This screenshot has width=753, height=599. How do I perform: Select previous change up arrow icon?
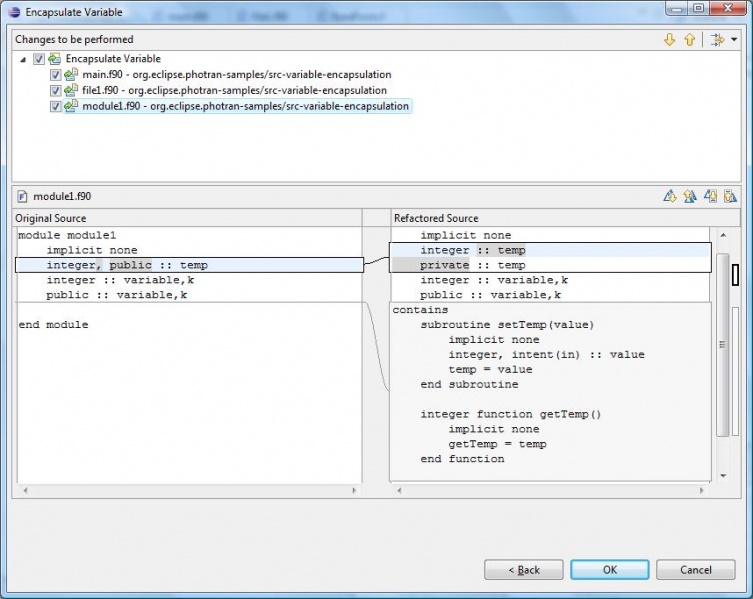tap(690, 39)
